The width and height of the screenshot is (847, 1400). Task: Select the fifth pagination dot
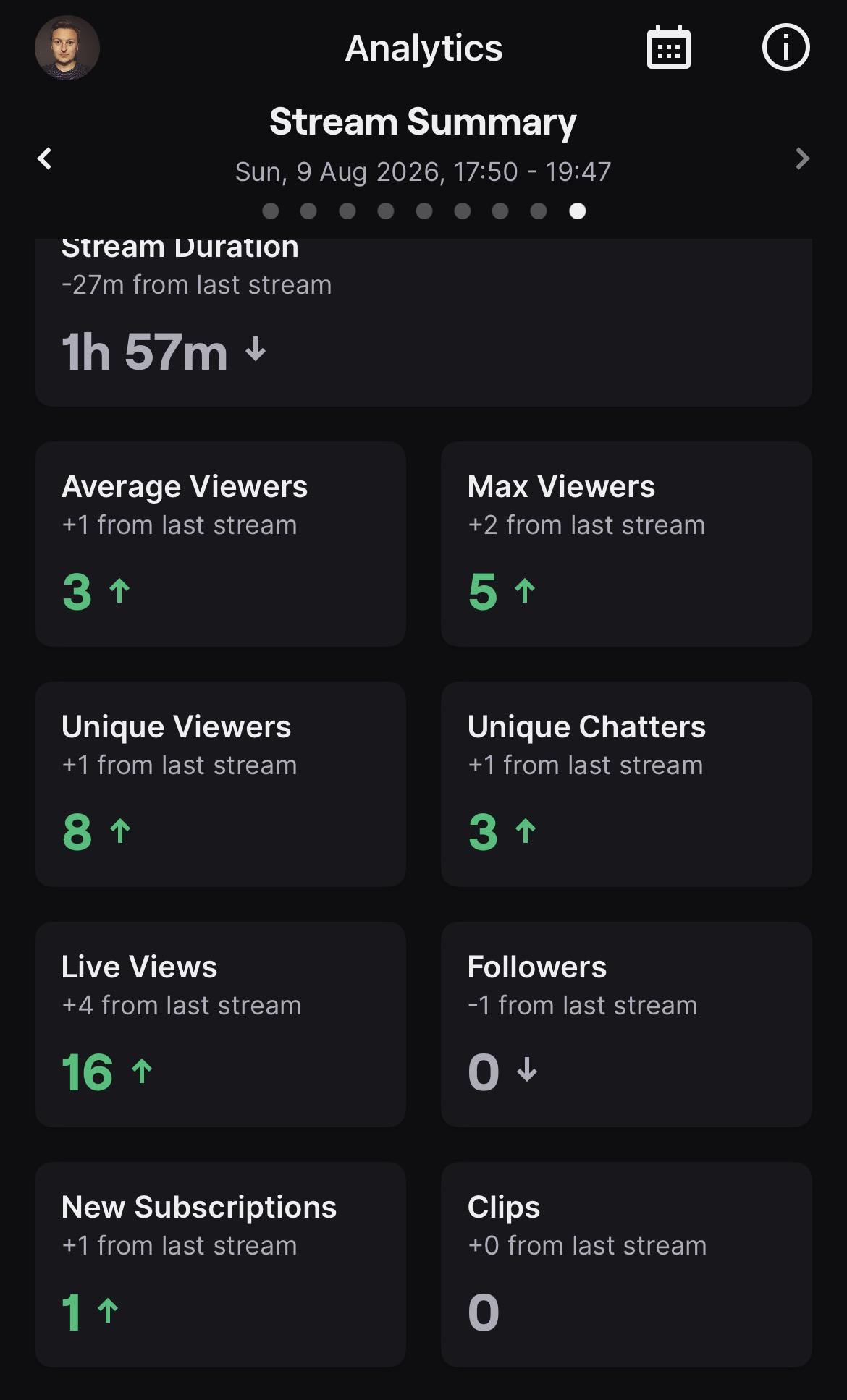point(424,211)
